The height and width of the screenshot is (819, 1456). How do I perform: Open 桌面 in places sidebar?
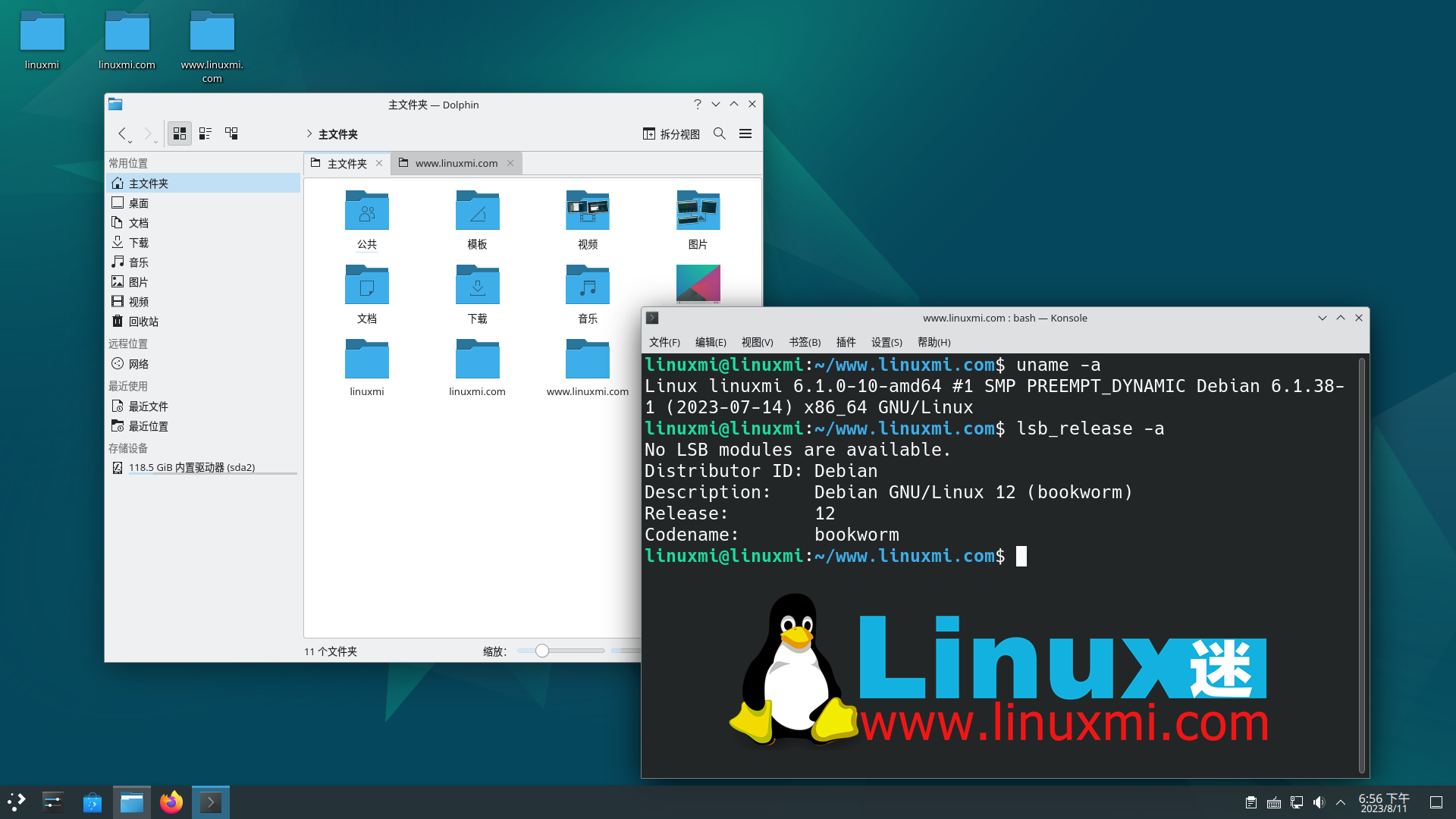coord(203,202)
